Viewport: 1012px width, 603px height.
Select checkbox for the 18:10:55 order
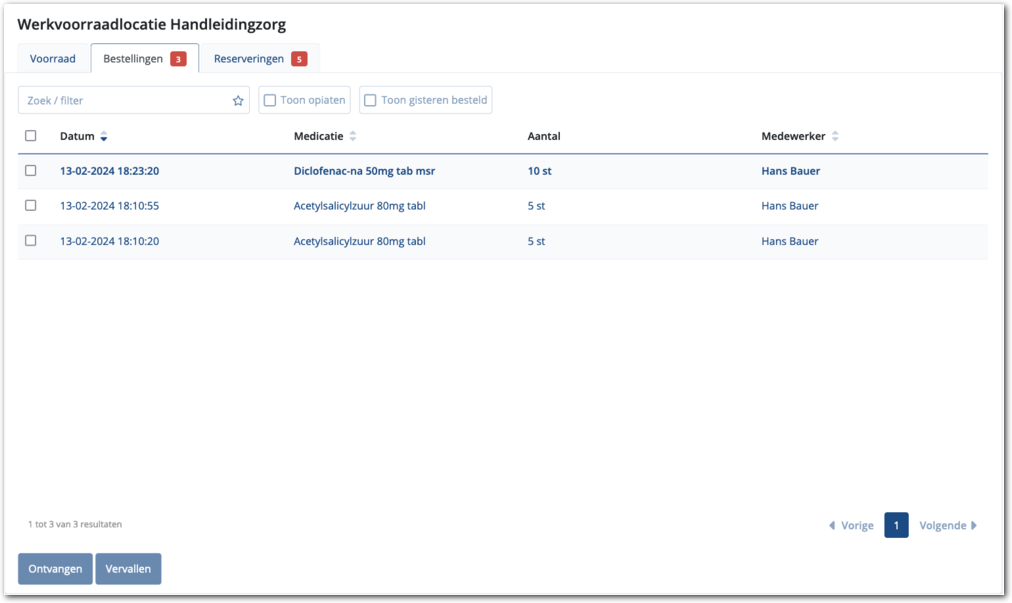[x=31, y=206]
